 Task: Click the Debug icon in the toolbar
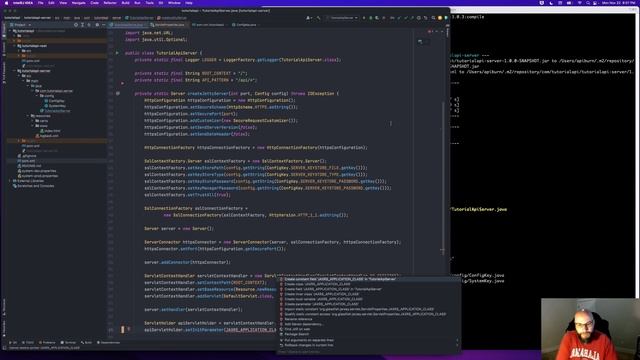coord(371,18)
